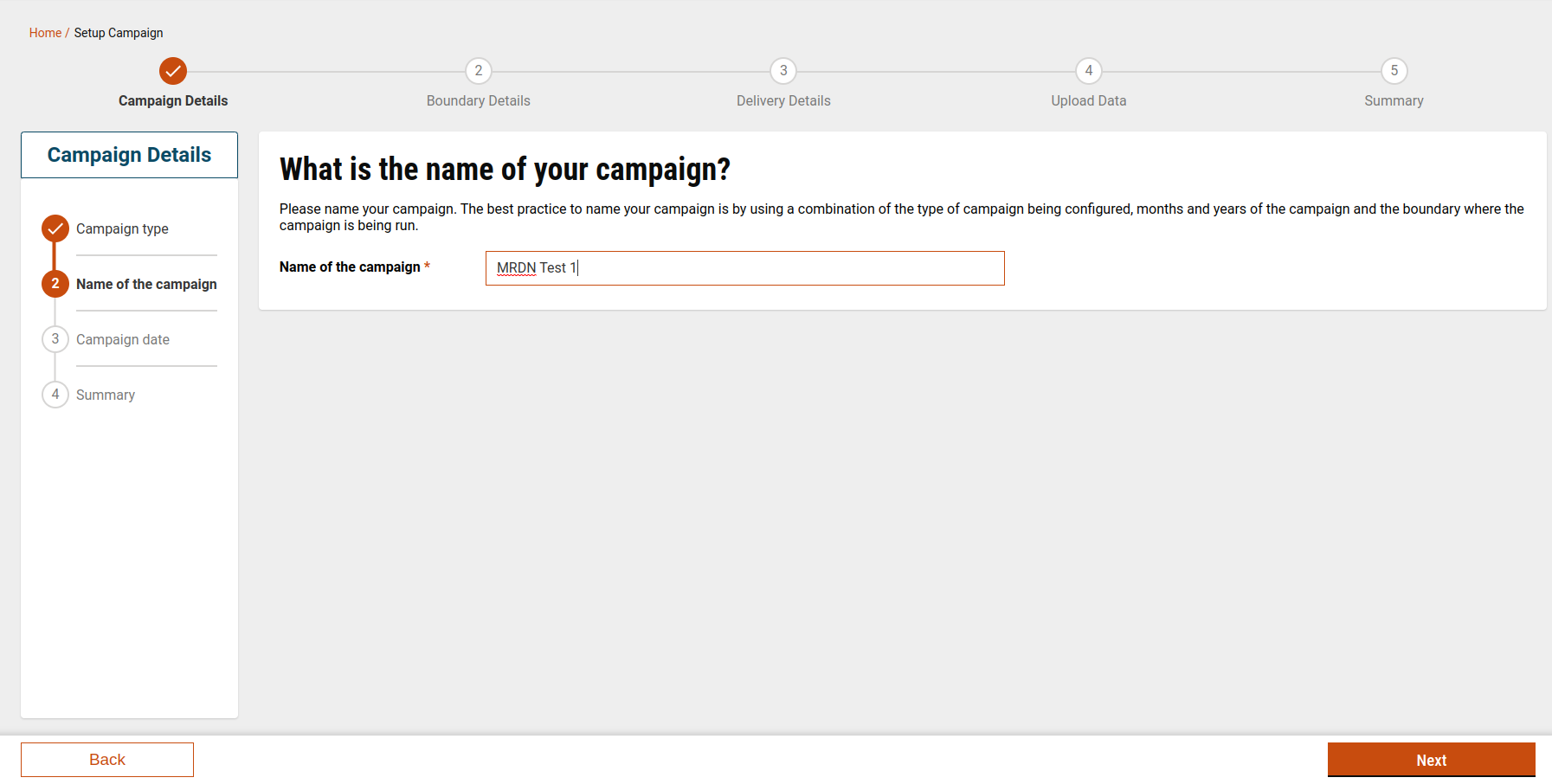Viewport: 1552px width, 784px height.
Task: Click the step 3 Delivery Details circle
Action: click(783, 71)
